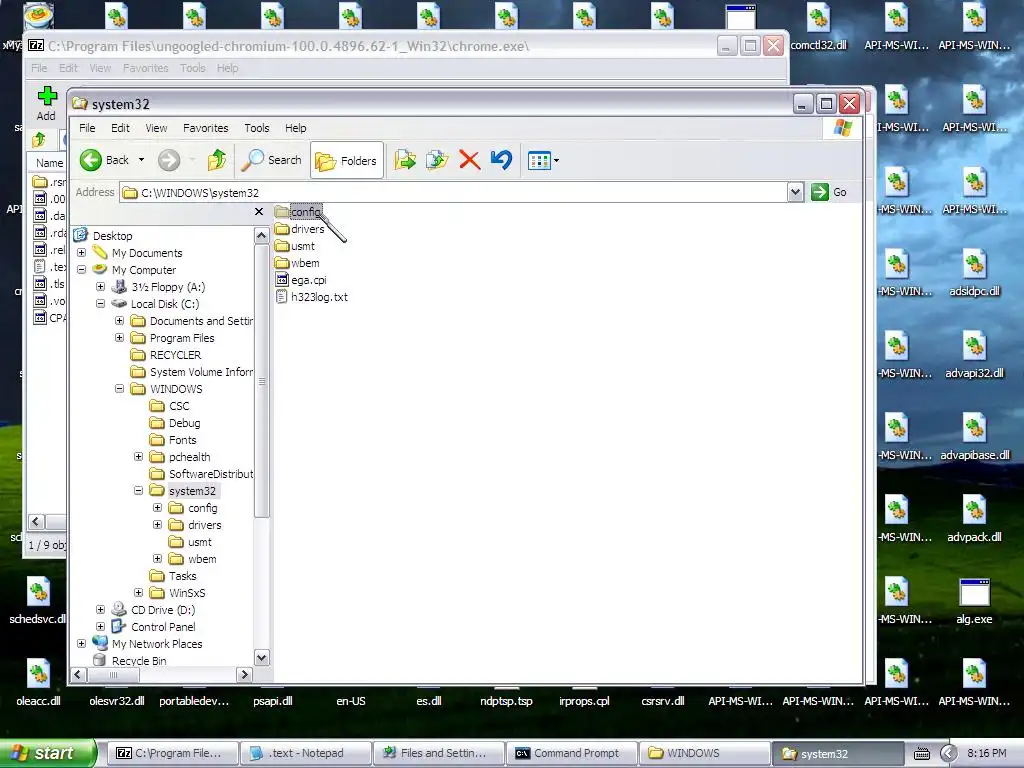
Task: Select CD Drive (D:) in tree
Action: (x=153, y=609)
